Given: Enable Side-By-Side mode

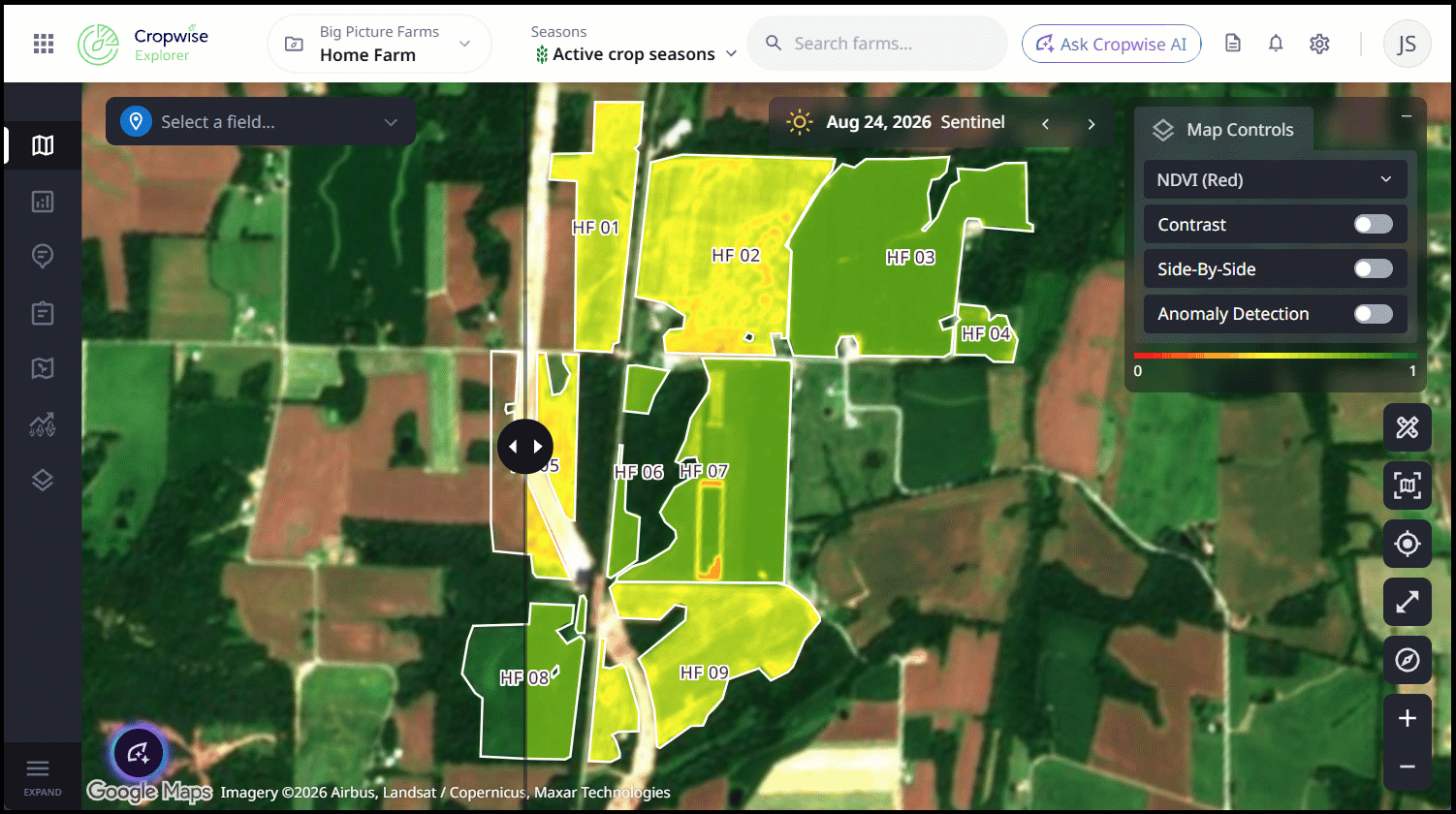Looking at the screenshot, I should coord(1373,269).
